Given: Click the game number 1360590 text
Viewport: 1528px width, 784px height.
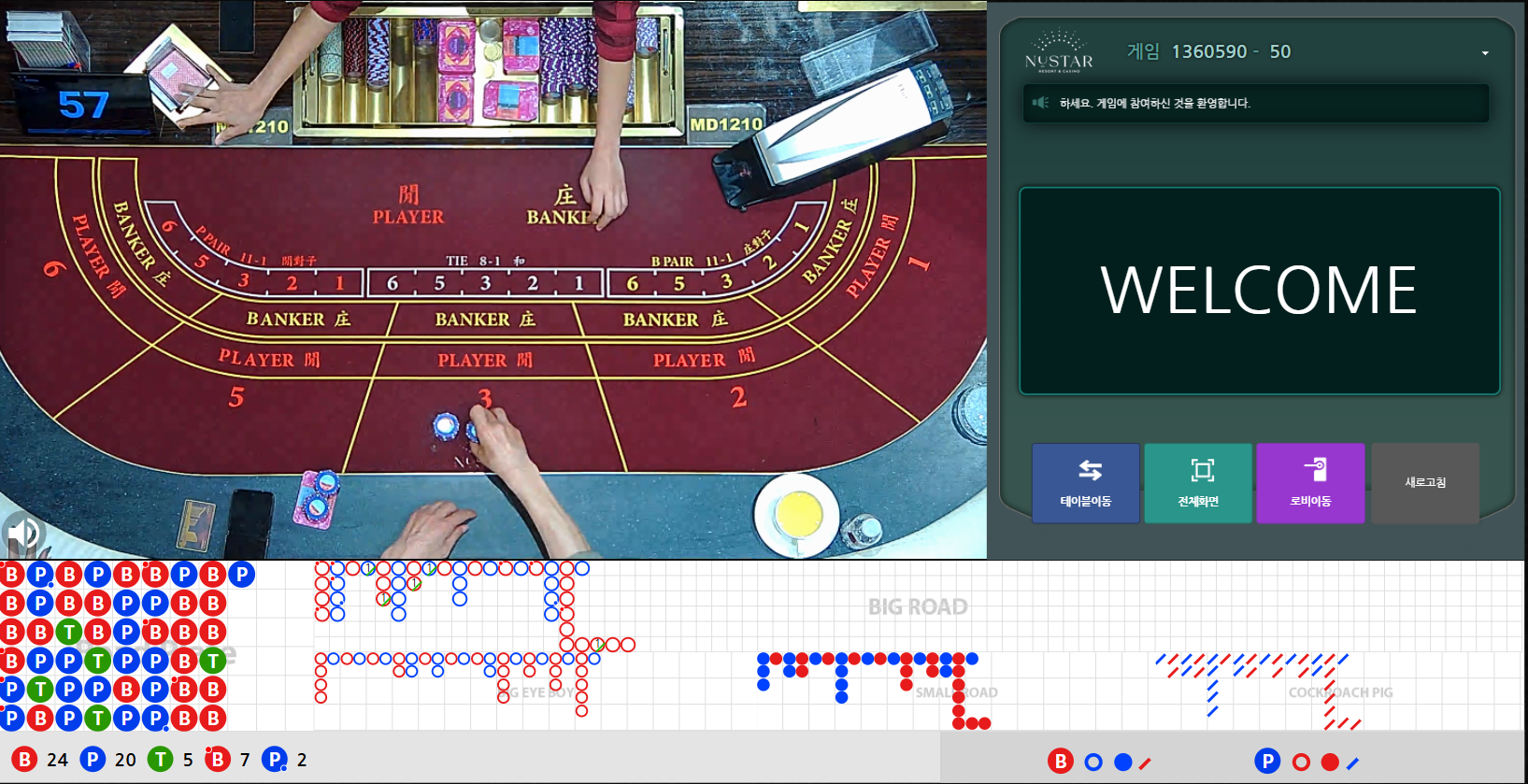Looking at the screenshot, I should coord(1209,52).
